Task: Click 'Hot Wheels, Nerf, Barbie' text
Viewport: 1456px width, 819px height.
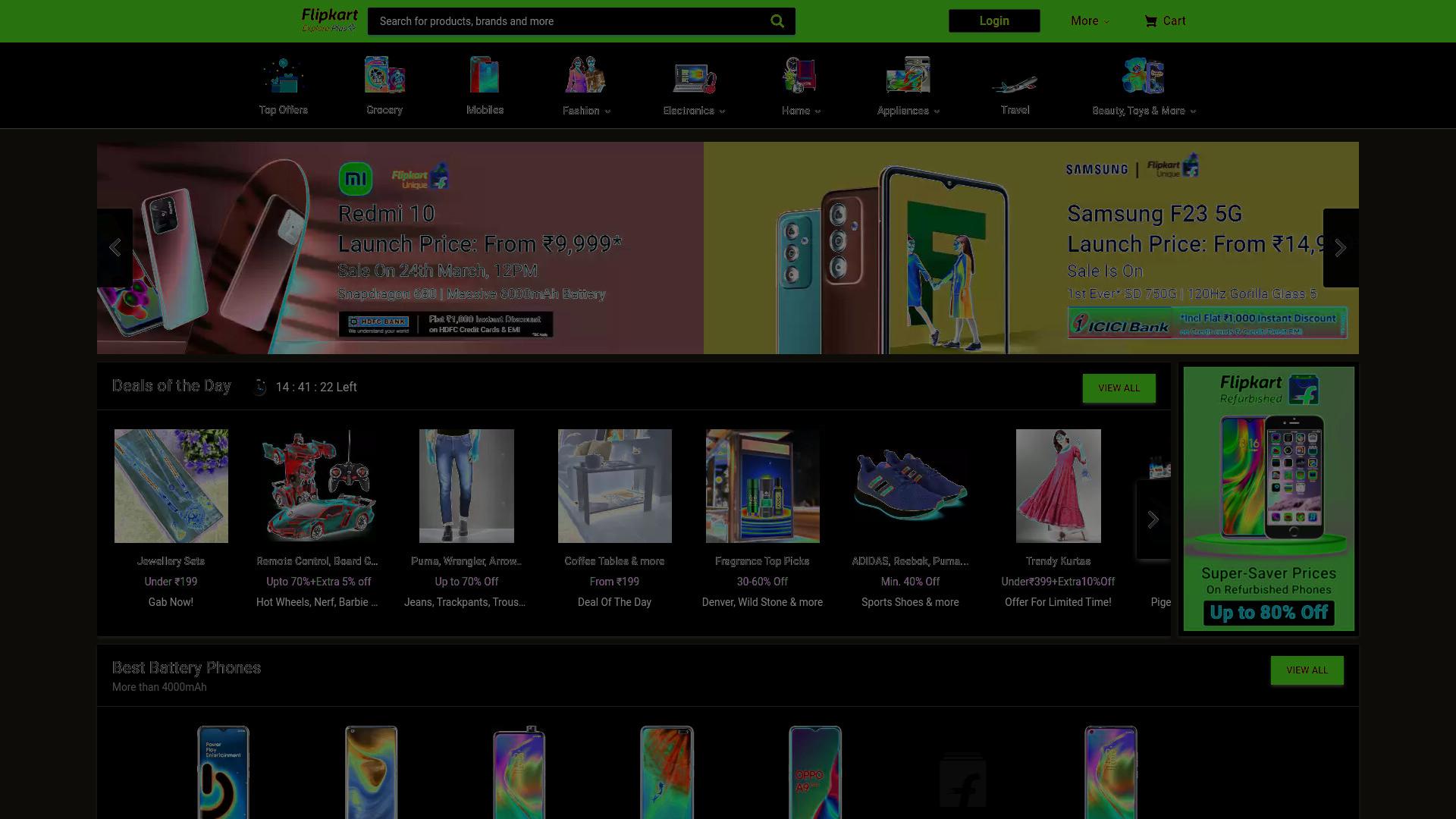Action: (x=317, y=602)
